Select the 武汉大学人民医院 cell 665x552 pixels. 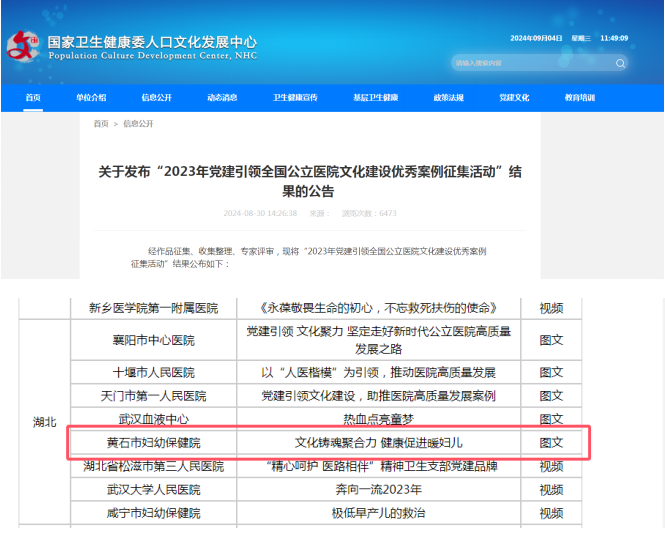point(154,490)
